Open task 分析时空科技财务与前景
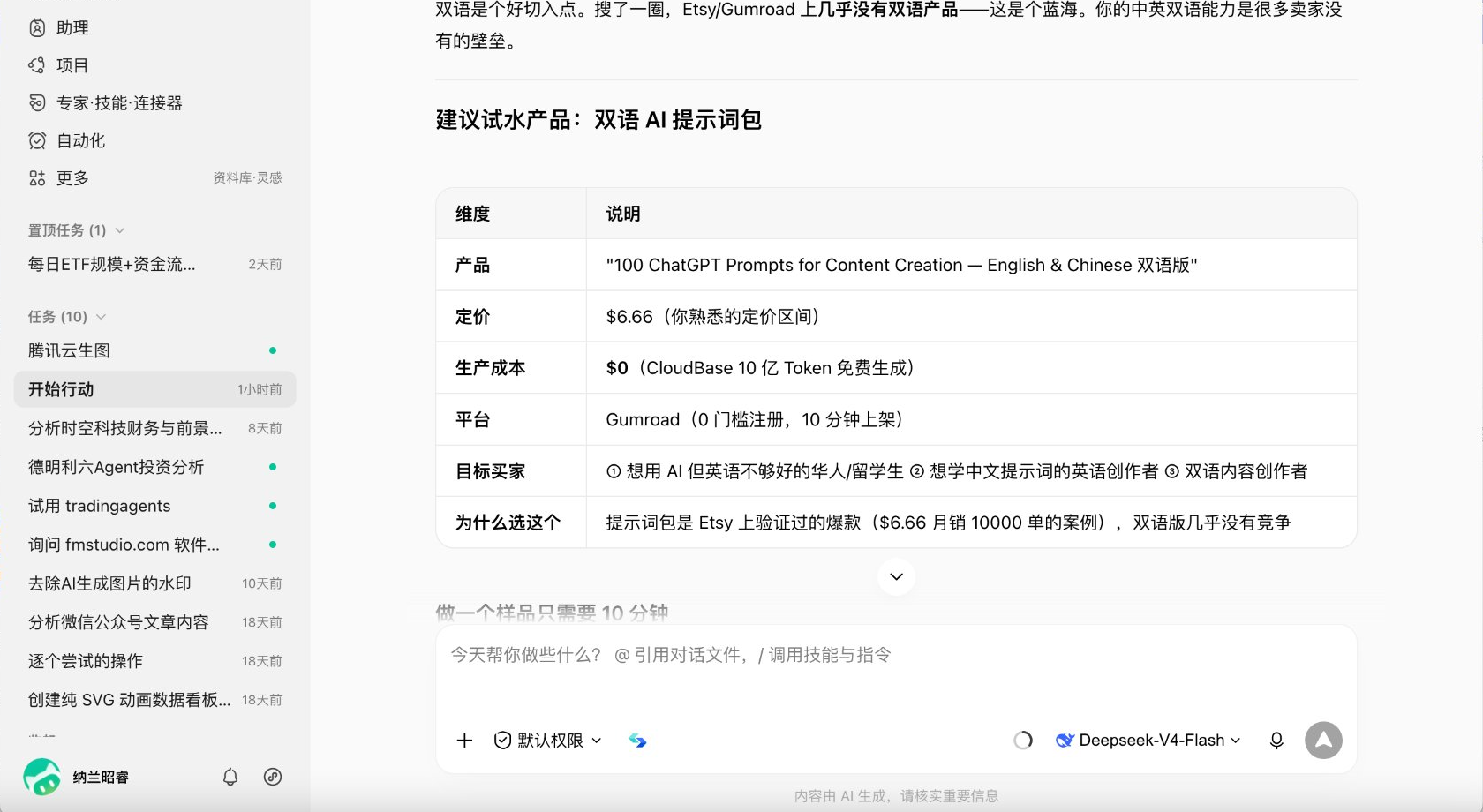 point(154,428)
